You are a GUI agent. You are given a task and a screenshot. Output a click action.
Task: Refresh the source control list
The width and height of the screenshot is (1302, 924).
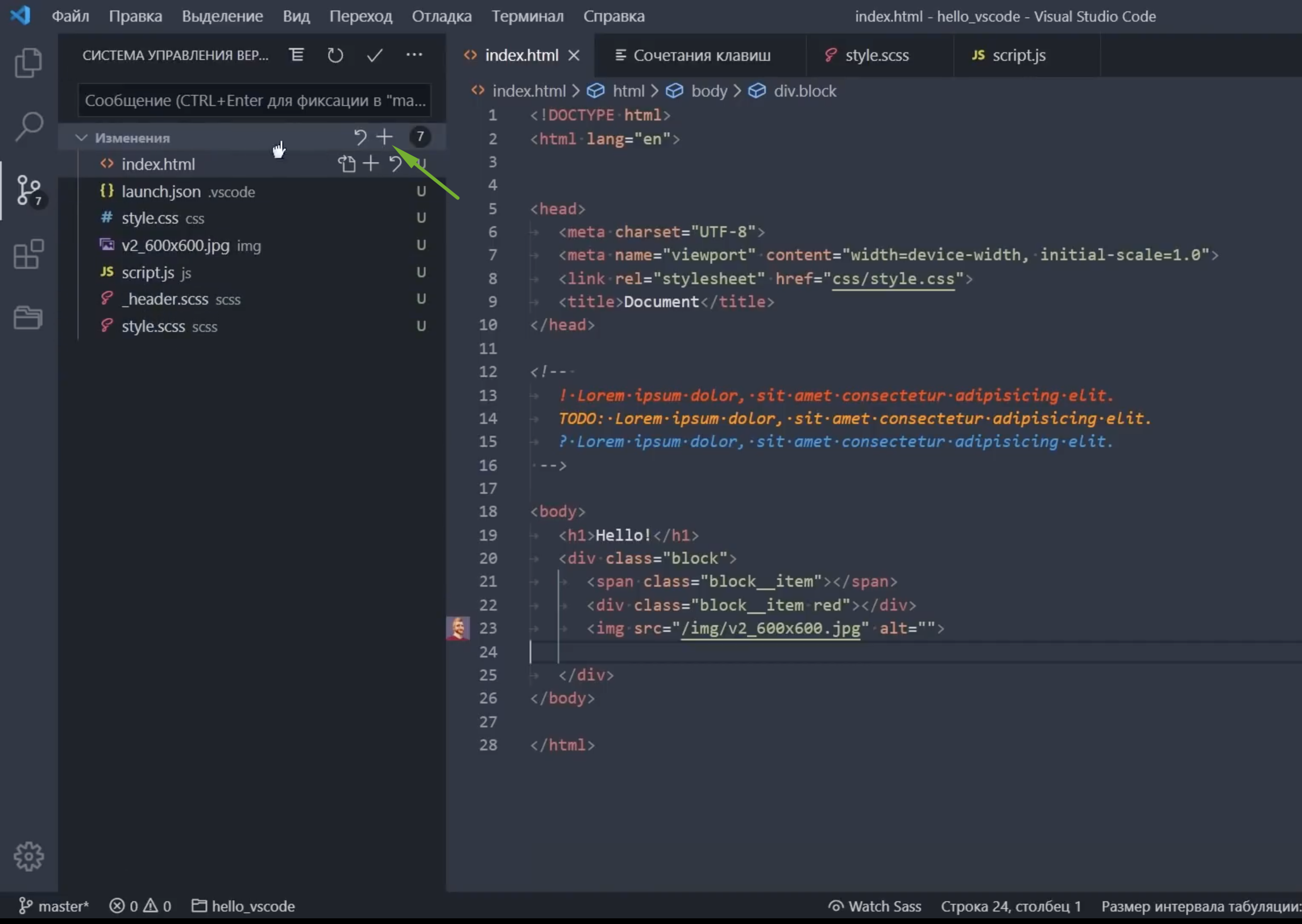click(x=335, y=55)
